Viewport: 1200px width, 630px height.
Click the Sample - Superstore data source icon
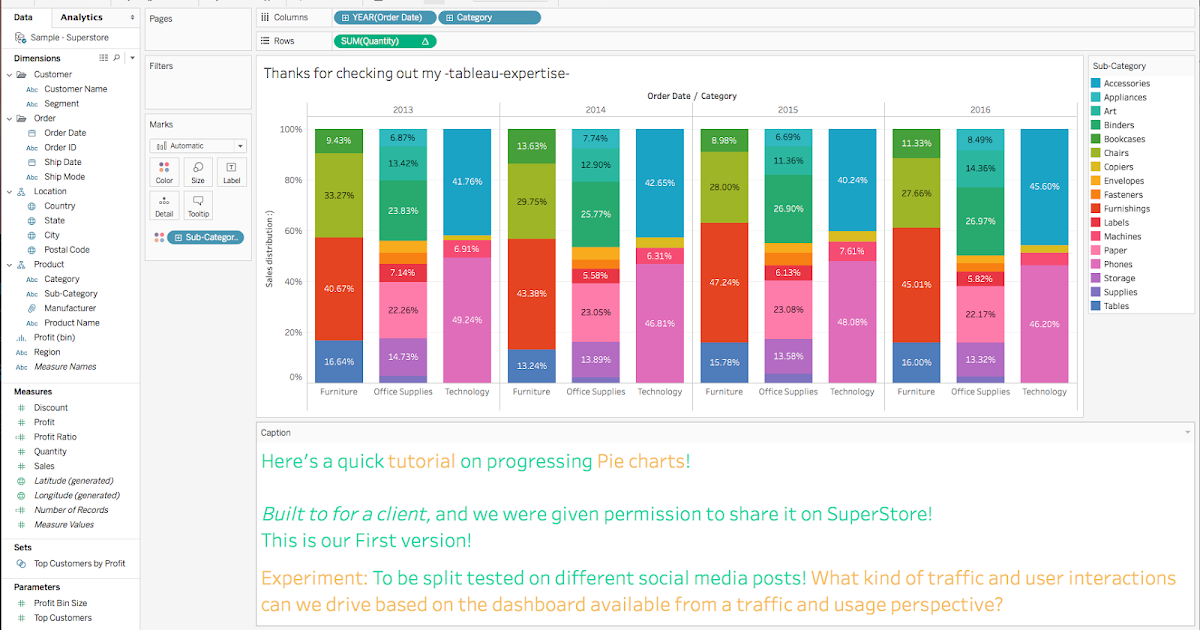pos(18,37)
